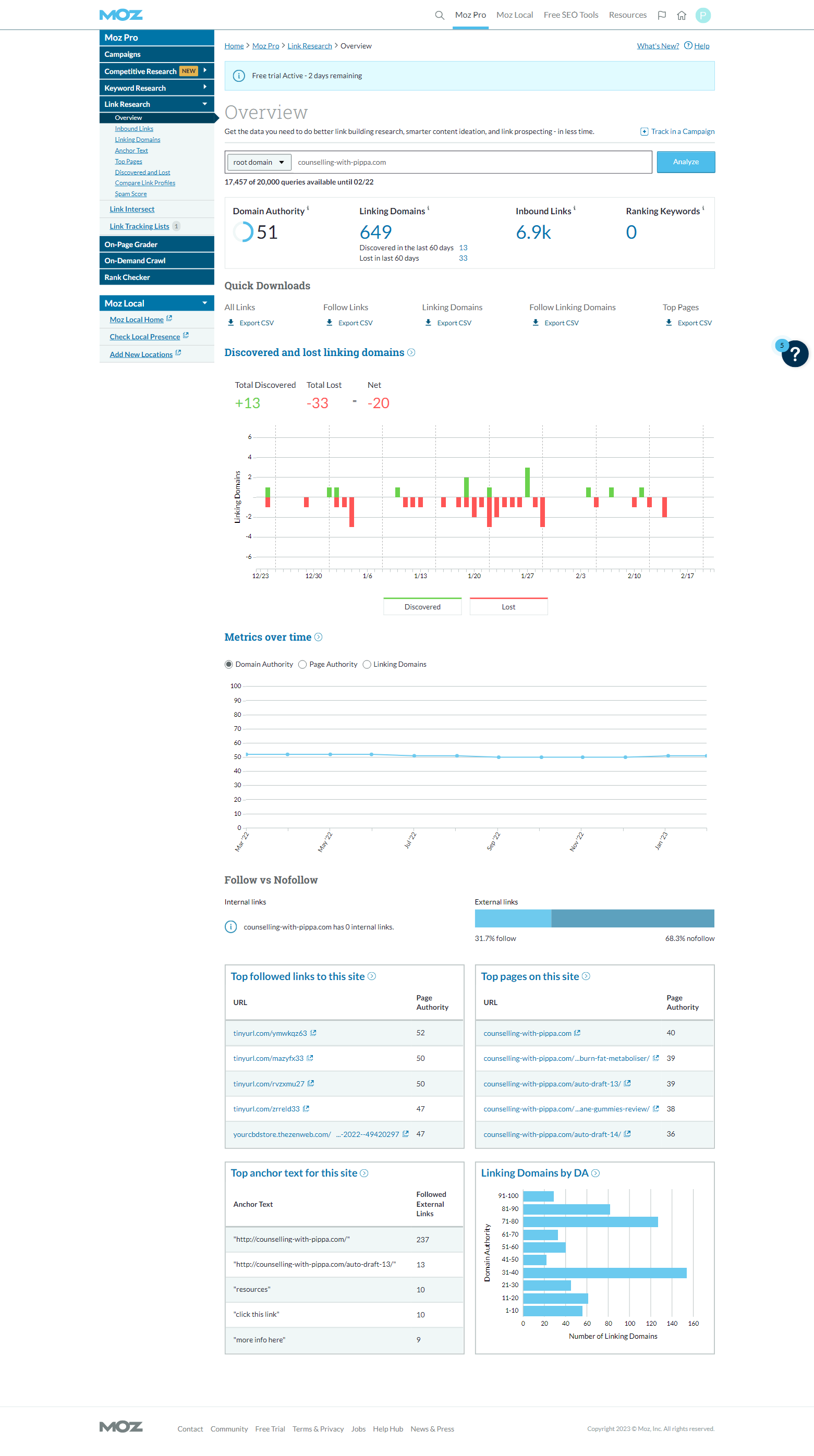Click the Track in a Campaign link
This screenshot has width=814, height=1456.
pos(677,132)
